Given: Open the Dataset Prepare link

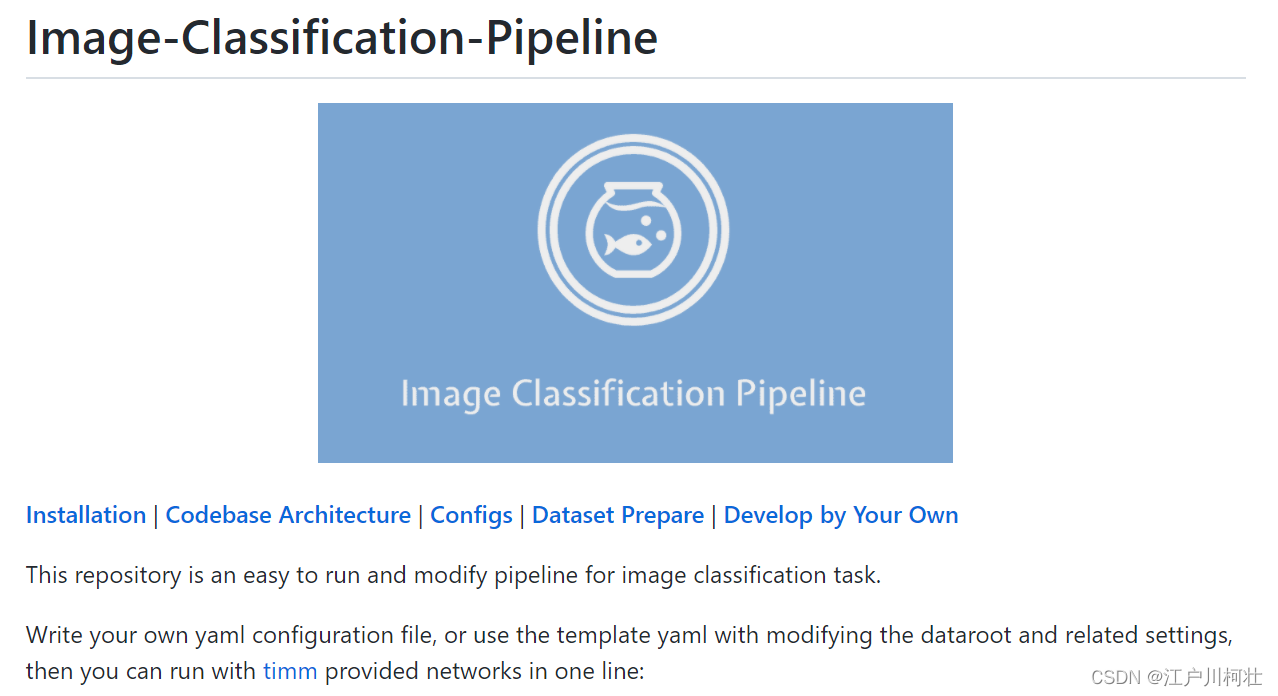Looking at the screenshot, I should 618,515.
